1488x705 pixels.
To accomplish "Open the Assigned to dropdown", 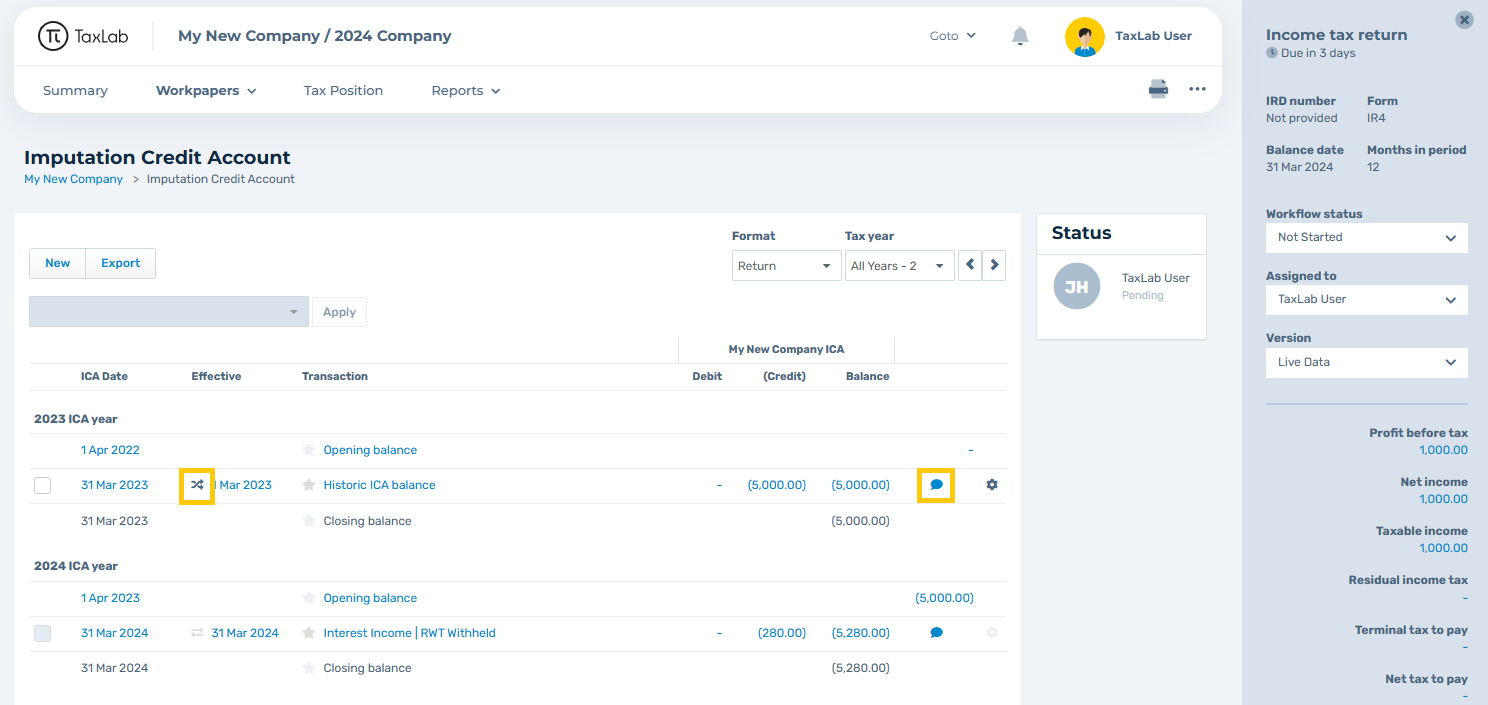I will click(1366, 299).
